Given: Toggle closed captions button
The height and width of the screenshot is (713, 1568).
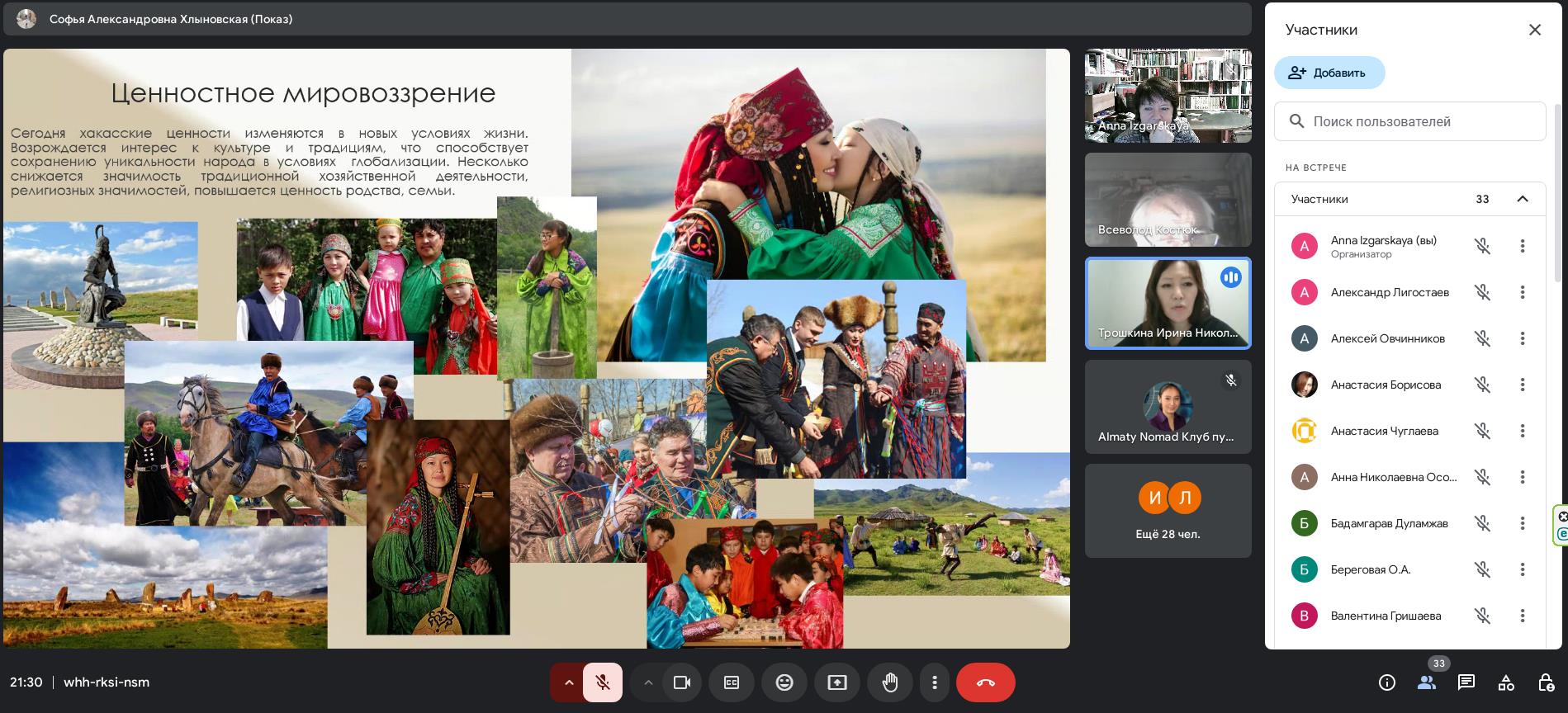Looking at the screenshot, I should tap(731, 682).
